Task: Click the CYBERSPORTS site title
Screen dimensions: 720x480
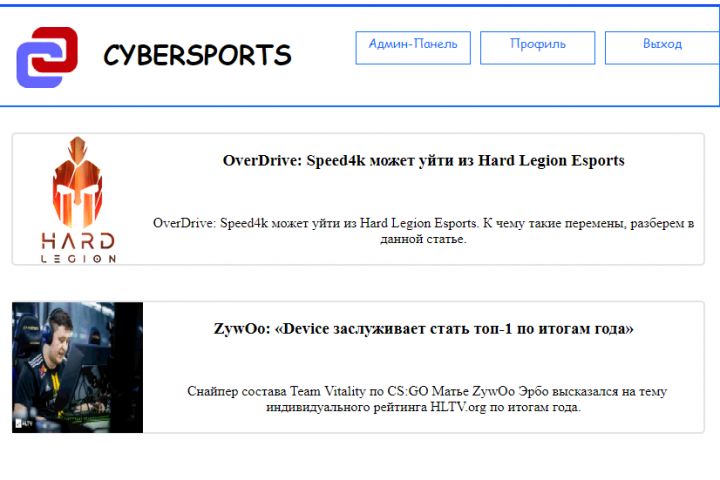Action: pyautogui.click(x=197, y=55)
